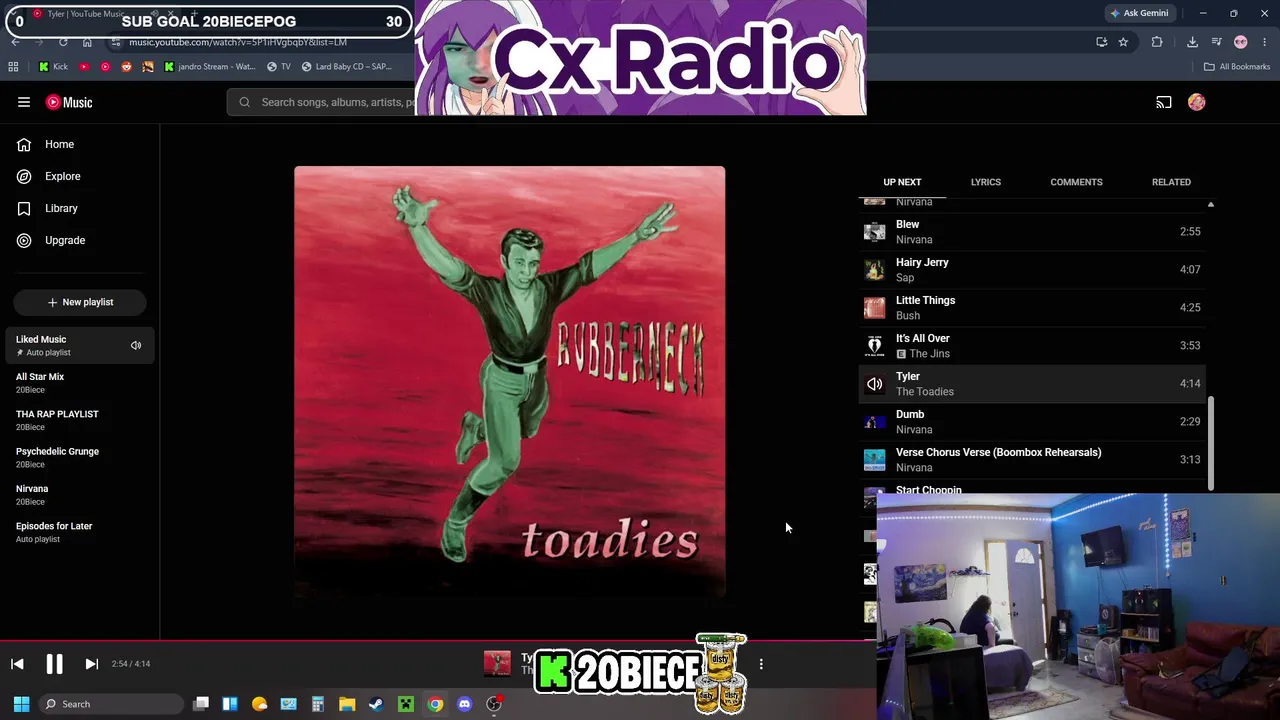Open the All Star Mix playlist
Screen dimensions: 1280x720
pyautogui.click(x=80, y=383)
